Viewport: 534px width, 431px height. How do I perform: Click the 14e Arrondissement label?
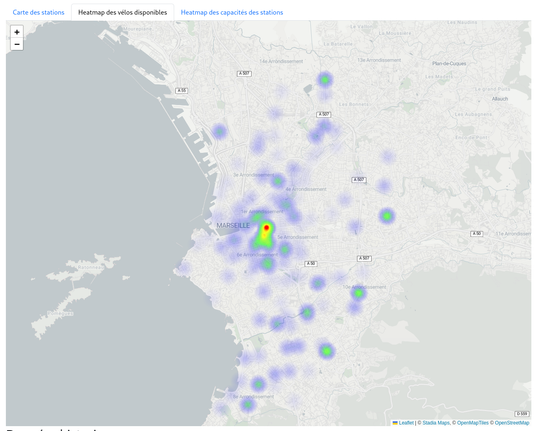click(281, 61)
